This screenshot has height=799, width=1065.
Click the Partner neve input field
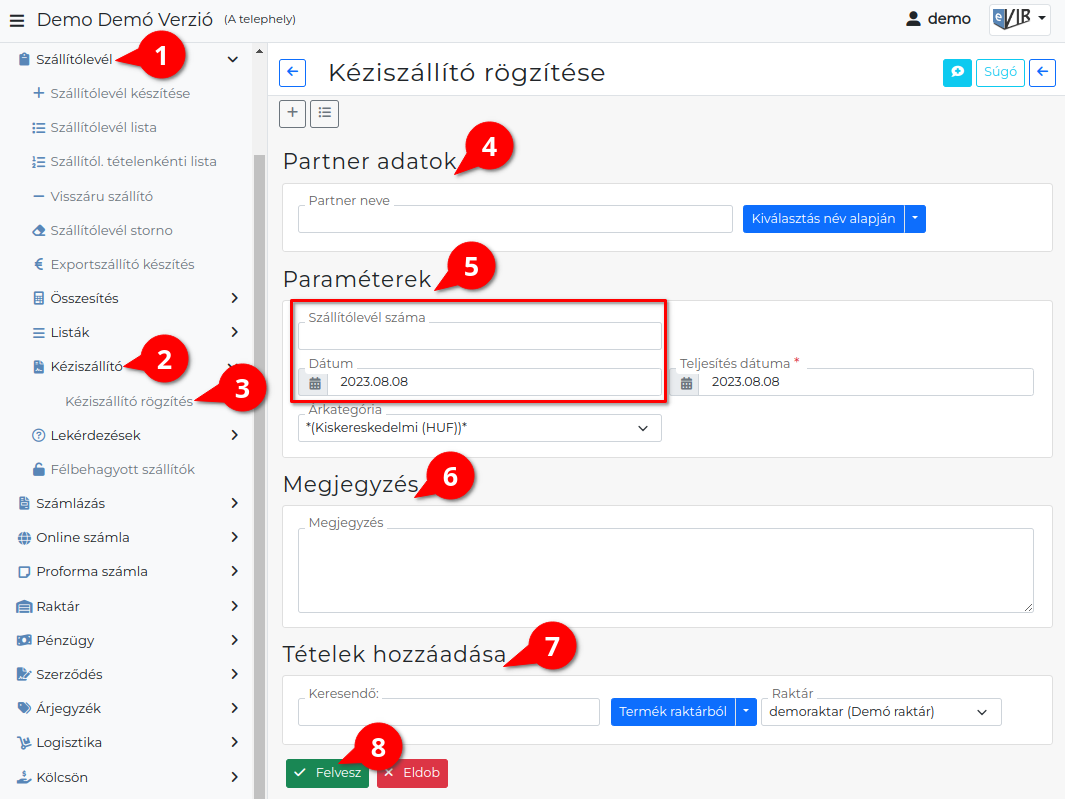point(515,219)
